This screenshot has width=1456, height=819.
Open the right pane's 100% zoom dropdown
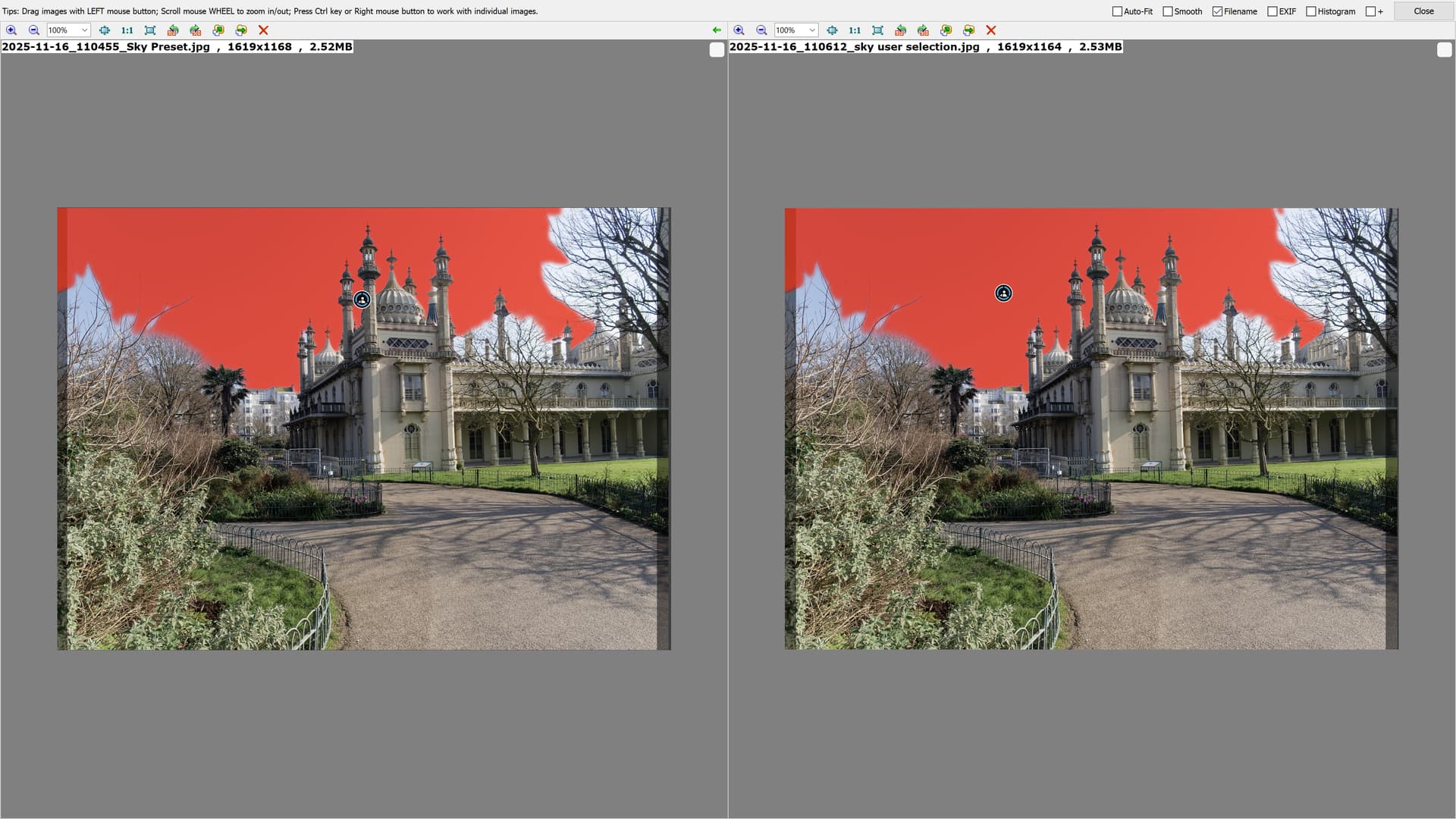pos(812,30)
